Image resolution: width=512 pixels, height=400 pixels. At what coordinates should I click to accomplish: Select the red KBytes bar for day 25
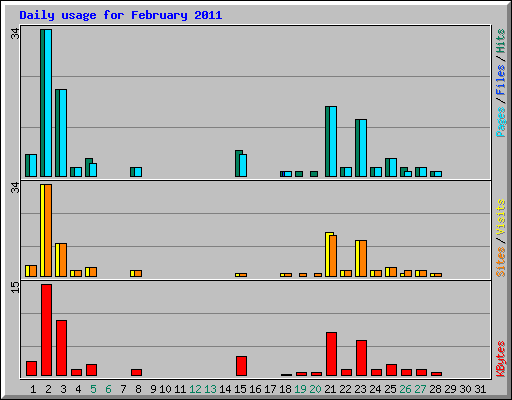tap(392, 370)
